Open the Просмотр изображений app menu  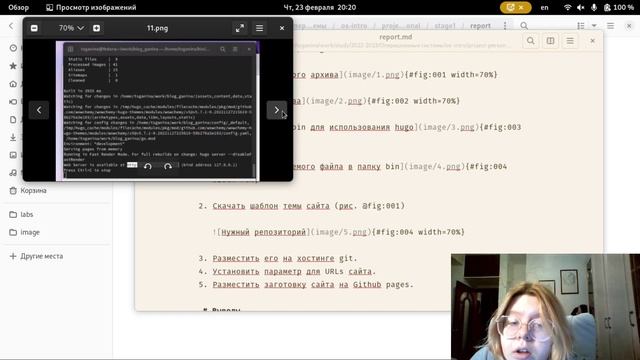click(91, 7)
